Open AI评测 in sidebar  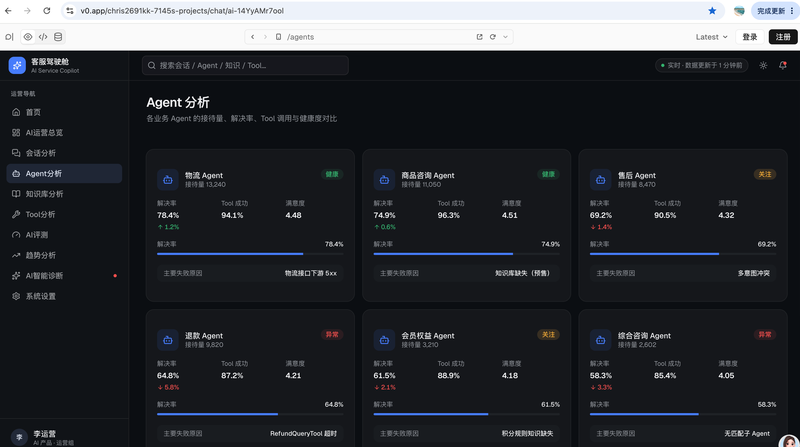pos(64,235)
